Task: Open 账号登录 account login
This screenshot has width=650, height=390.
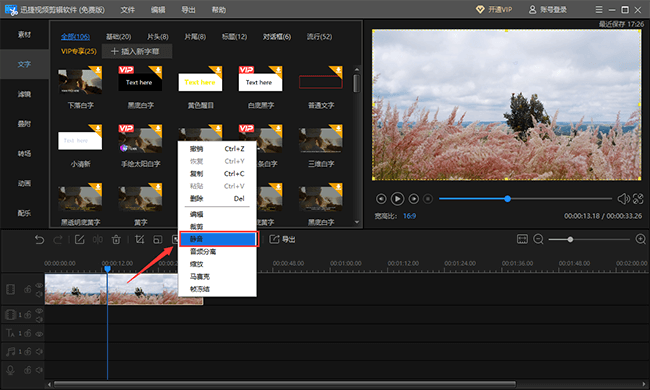Action: pyautogui.click(x=548, y=10)
